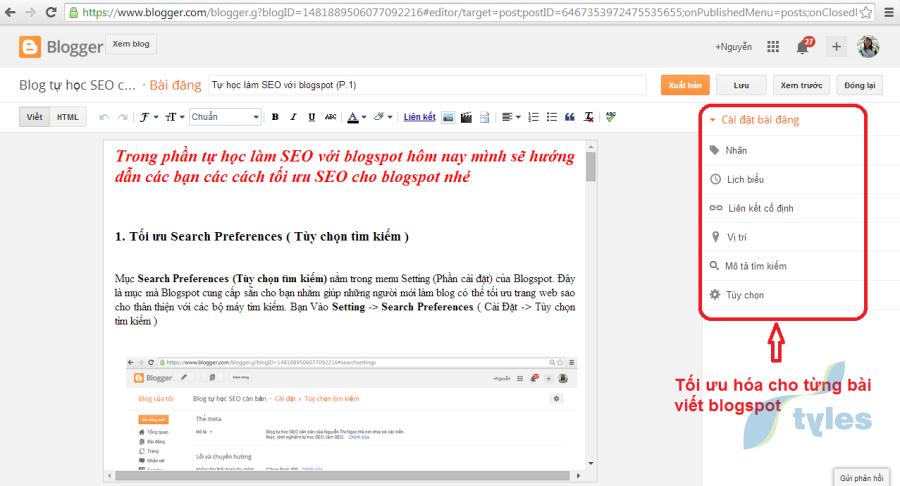The width and height of the screenshot is (900, 486).
Task: Click the Blog tự học SEO title
Action: coord(77,85)
